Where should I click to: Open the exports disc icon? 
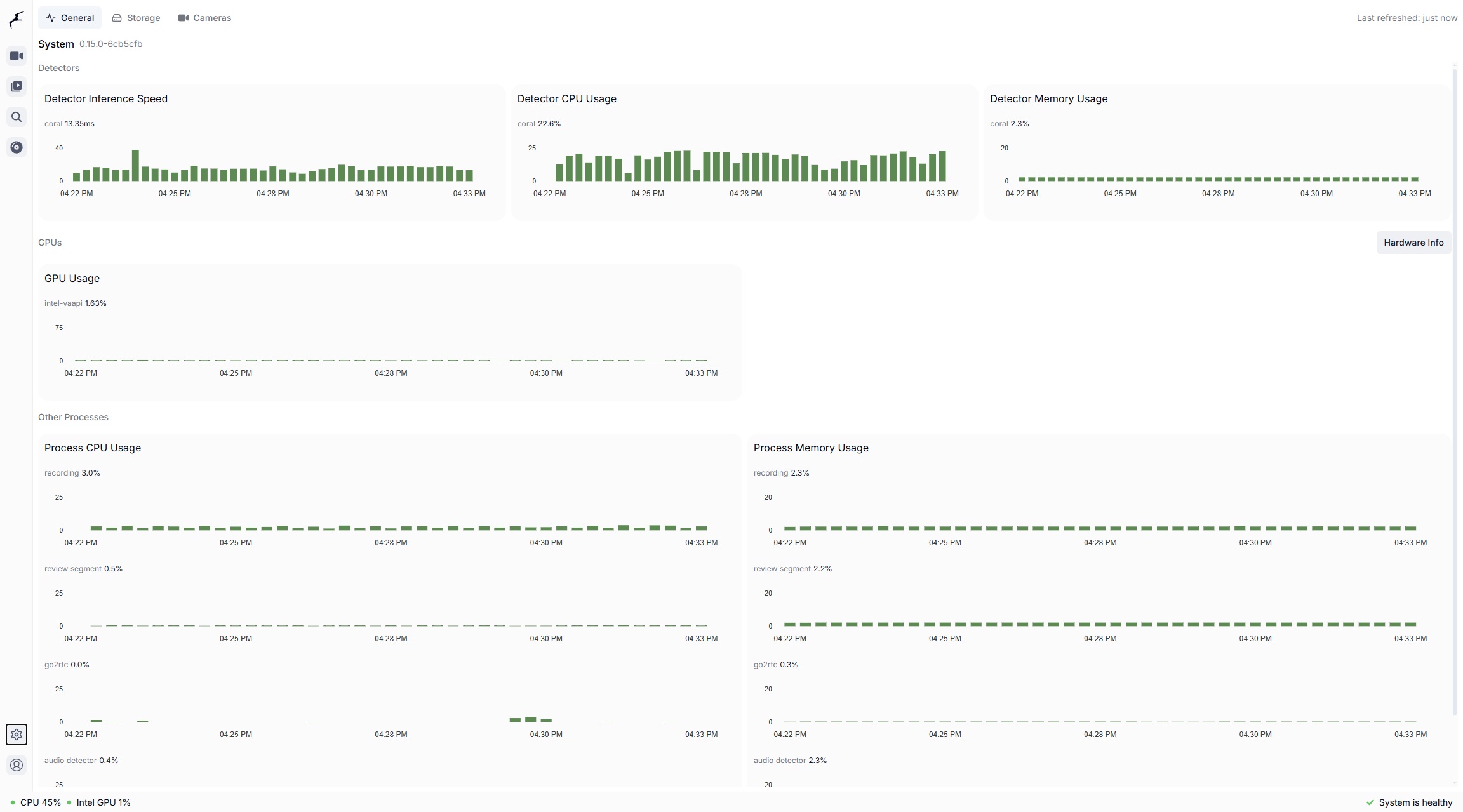pyautogui.click(x=17, y=147)
